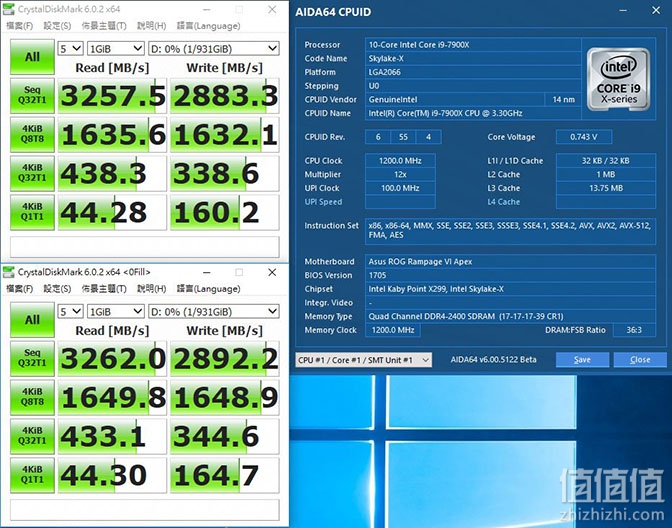Viewport: 672px width, 528px height.
Task: Click CrystalDiskMark app icon in 0Fill window title bar
Action: pos(8,272)
